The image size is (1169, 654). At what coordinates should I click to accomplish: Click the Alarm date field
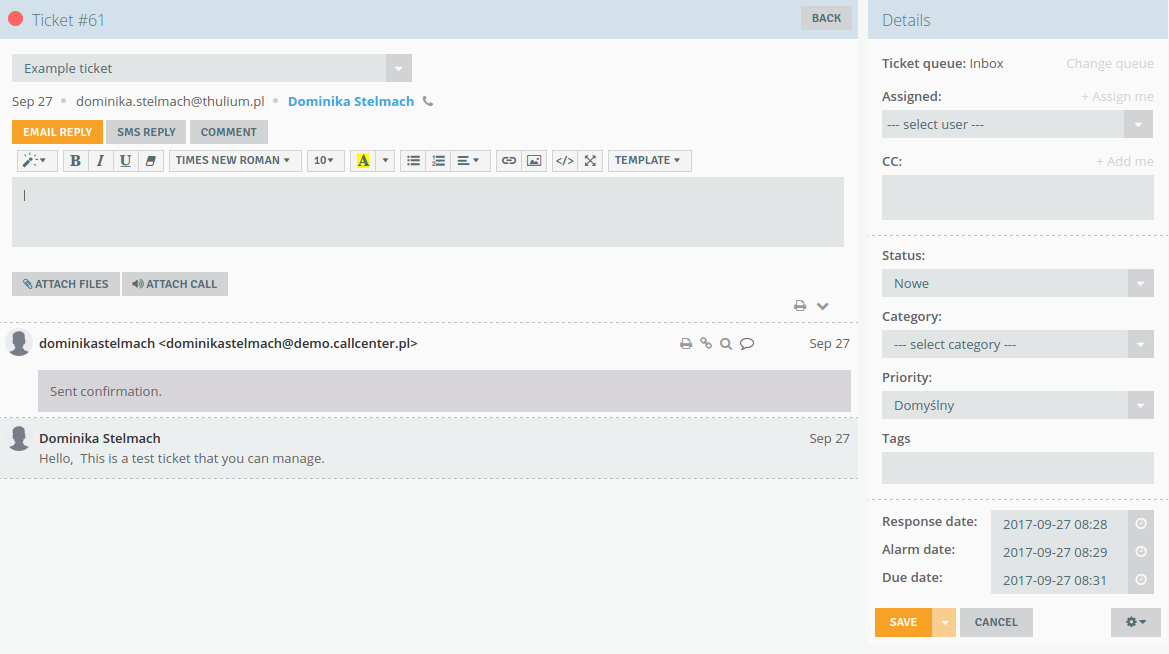pos(1059,553)
